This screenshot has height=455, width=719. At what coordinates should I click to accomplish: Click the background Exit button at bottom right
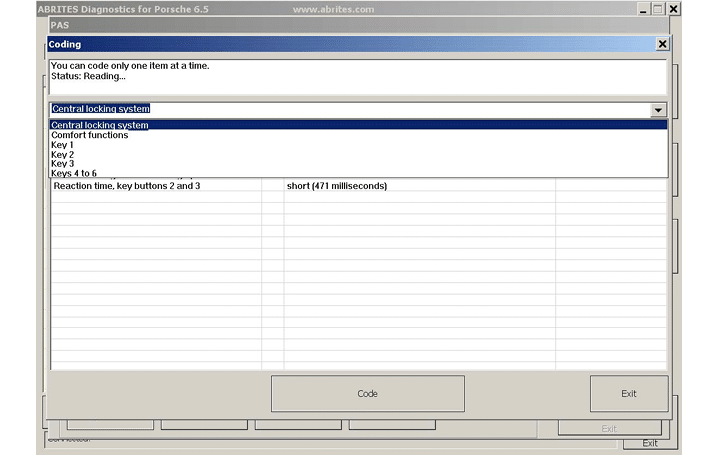(649, 443)
